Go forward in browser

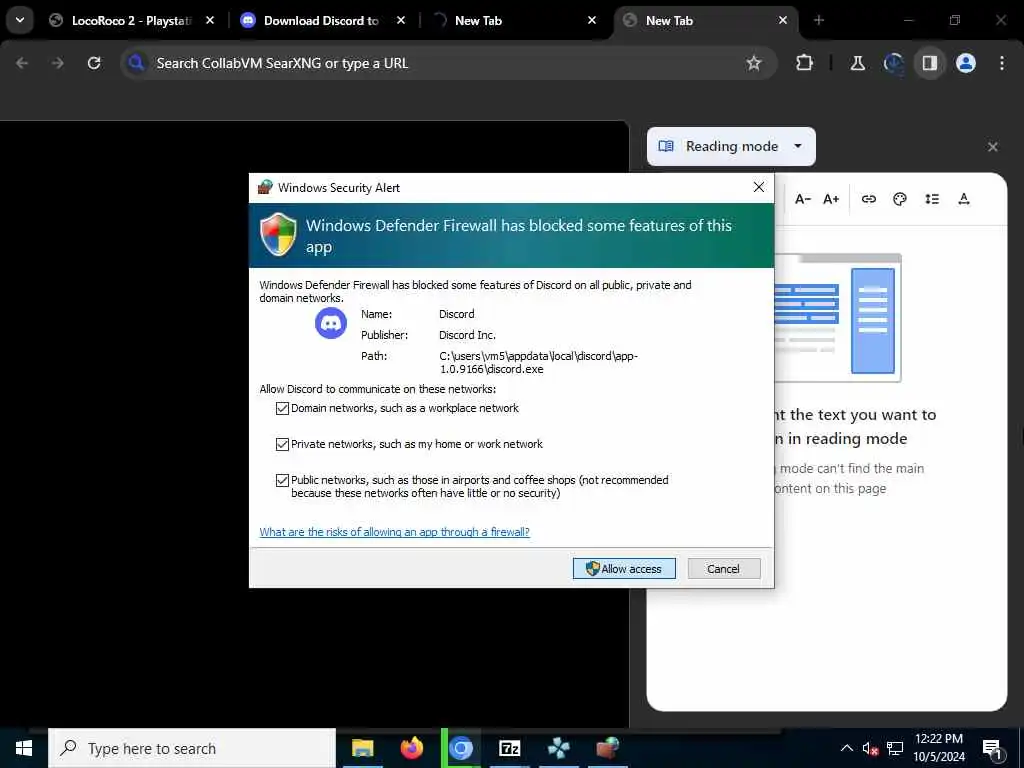[58, 63]
